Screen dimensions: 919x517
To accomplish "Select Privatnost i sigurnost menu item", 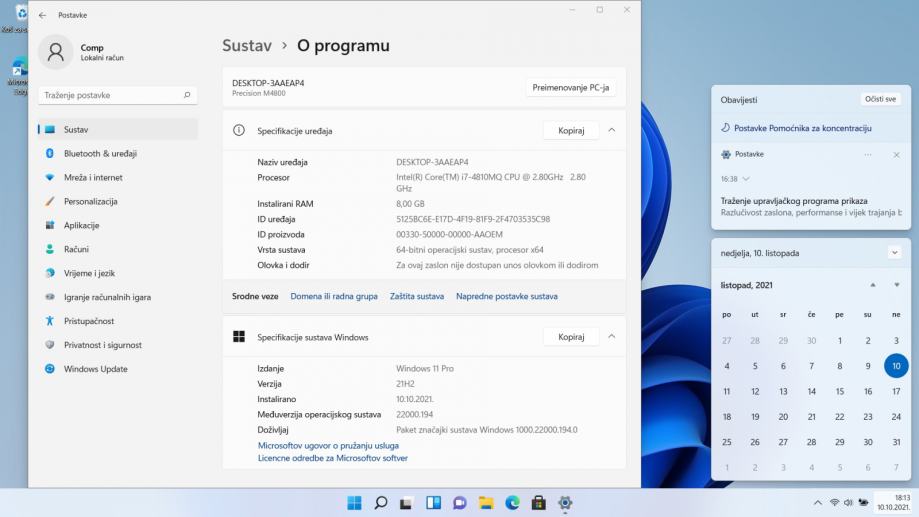I will pyautogui.click(x=102, y=345).
